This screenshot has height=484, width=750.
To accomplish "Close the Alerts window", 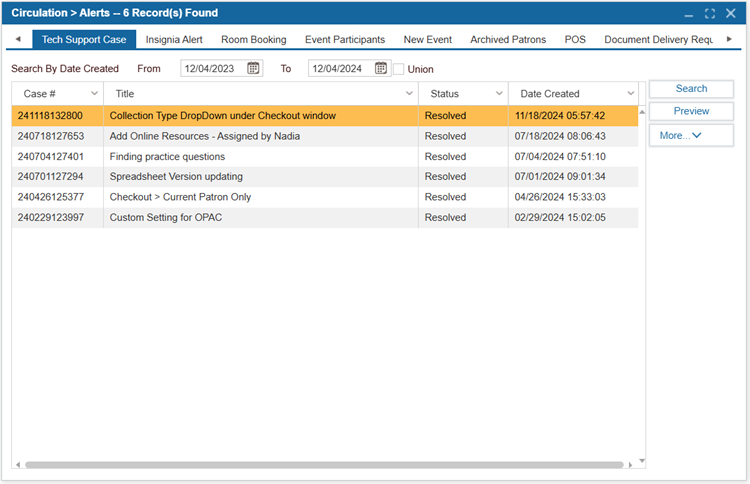I will [x=730, y=13].
